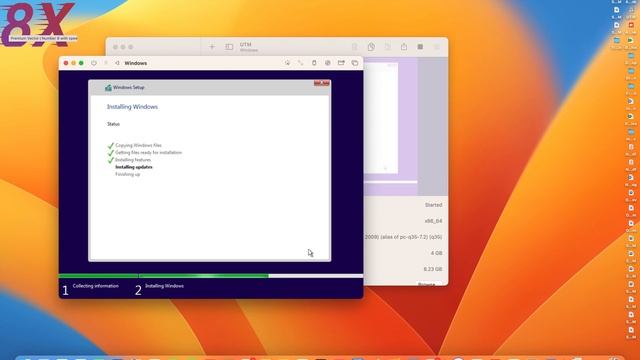Click the bold "Installing updates" status line
Viewport: 640px width, 360px height.
click(134, 167)
